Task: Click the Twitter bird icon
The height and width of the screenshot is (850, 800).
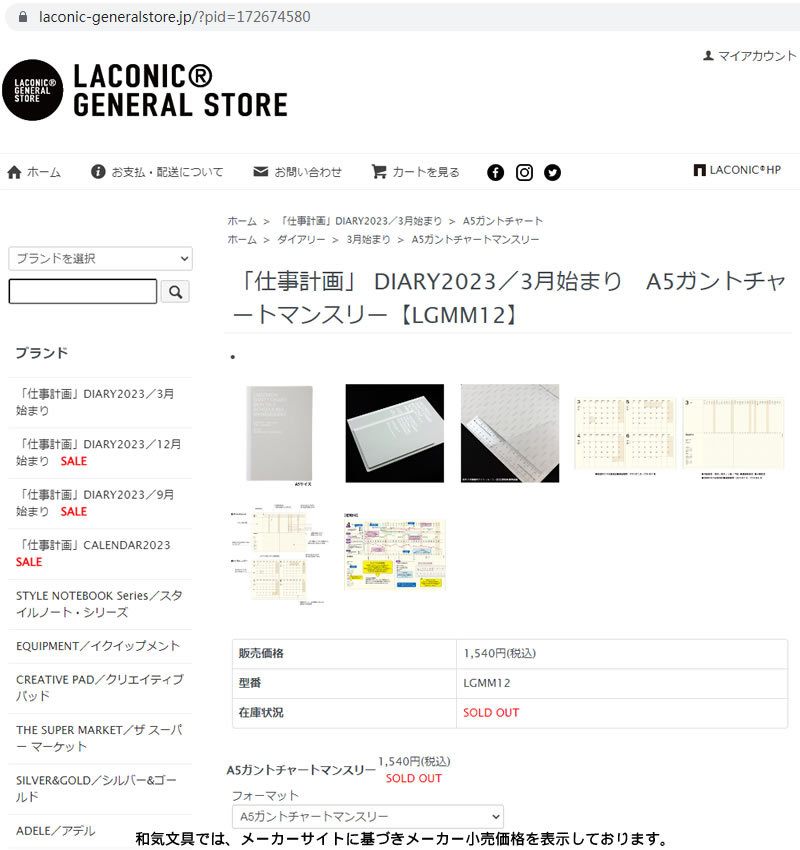Action: (x=552, y=172)
